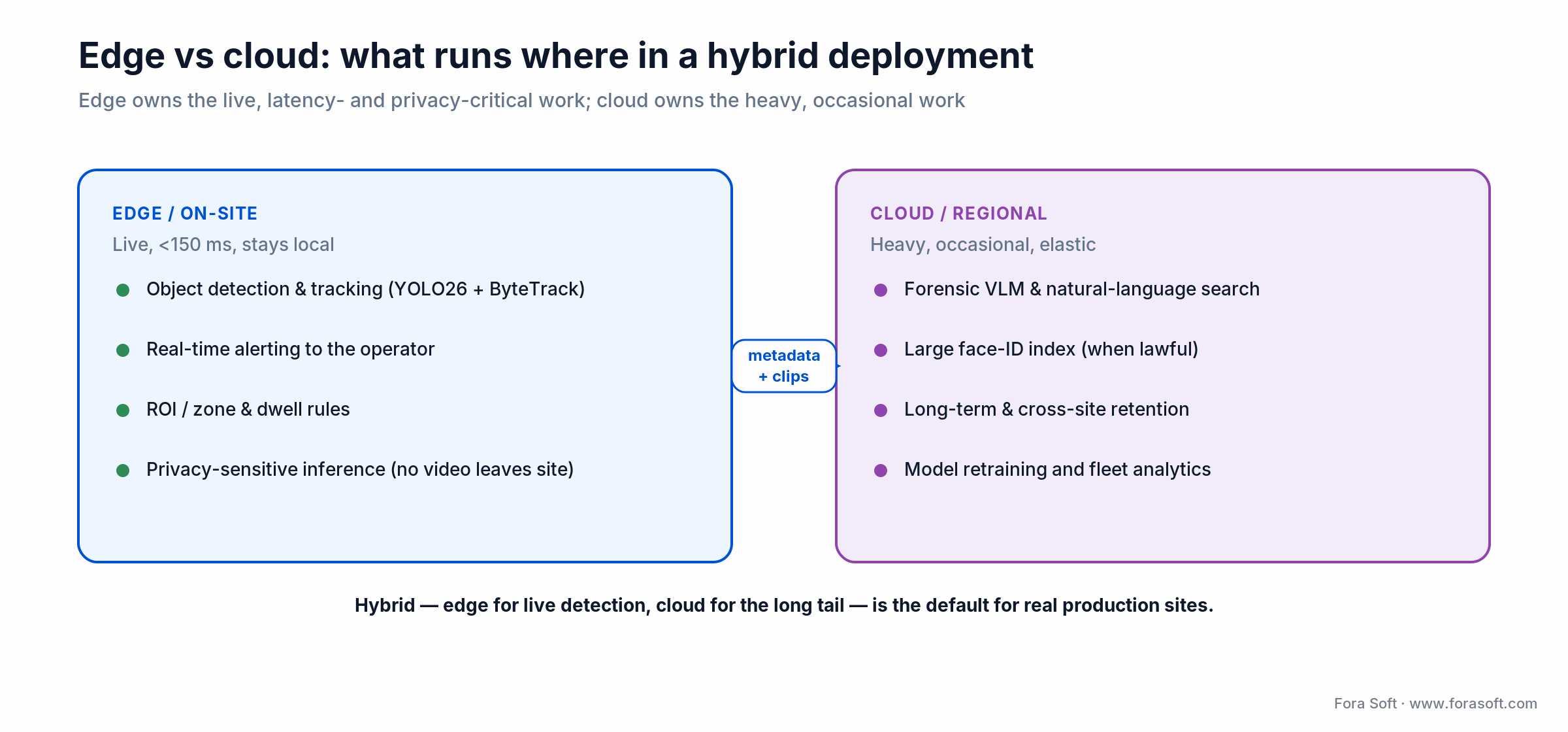Click 'Forensic VLM & natural-language search'
1568x732 pixels.
click(1082, 289)
